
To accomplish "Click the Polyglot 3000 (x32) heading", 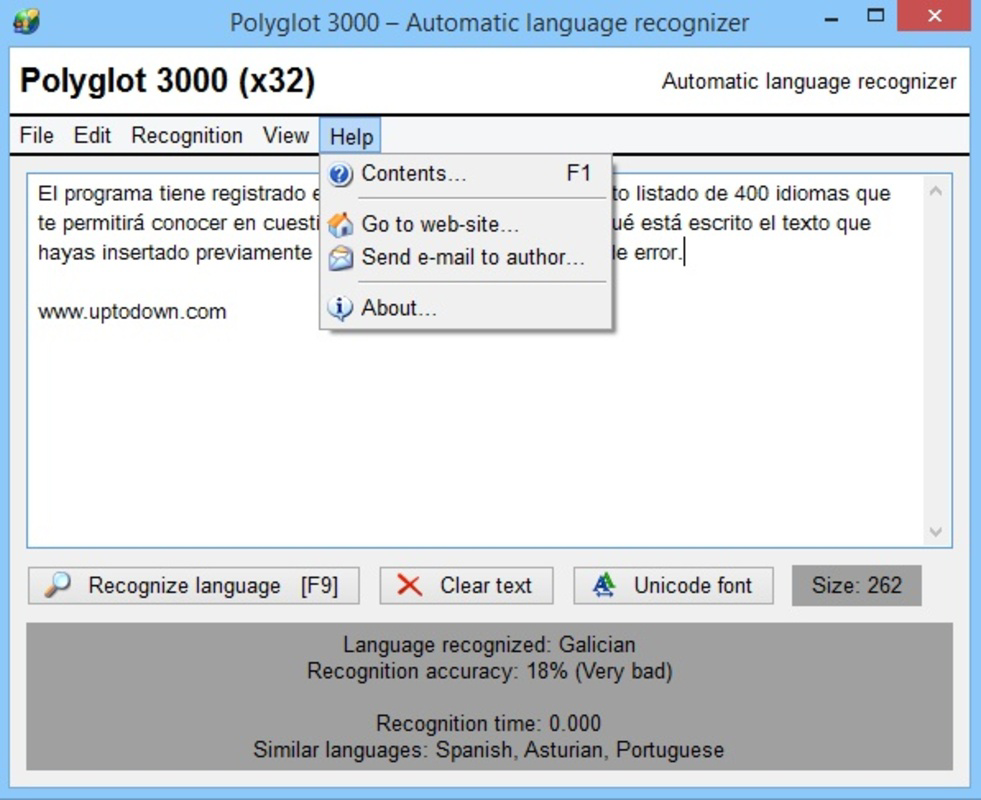I will [x=167, y=81].
